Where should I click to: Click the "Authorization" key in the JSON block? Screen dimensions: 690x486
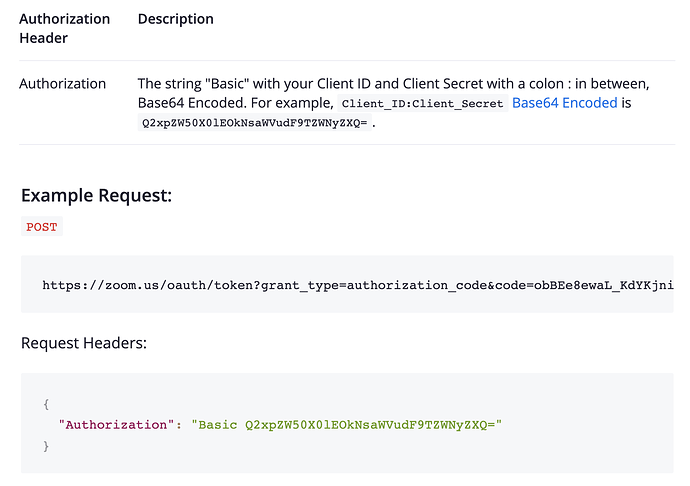pos(114,425)
